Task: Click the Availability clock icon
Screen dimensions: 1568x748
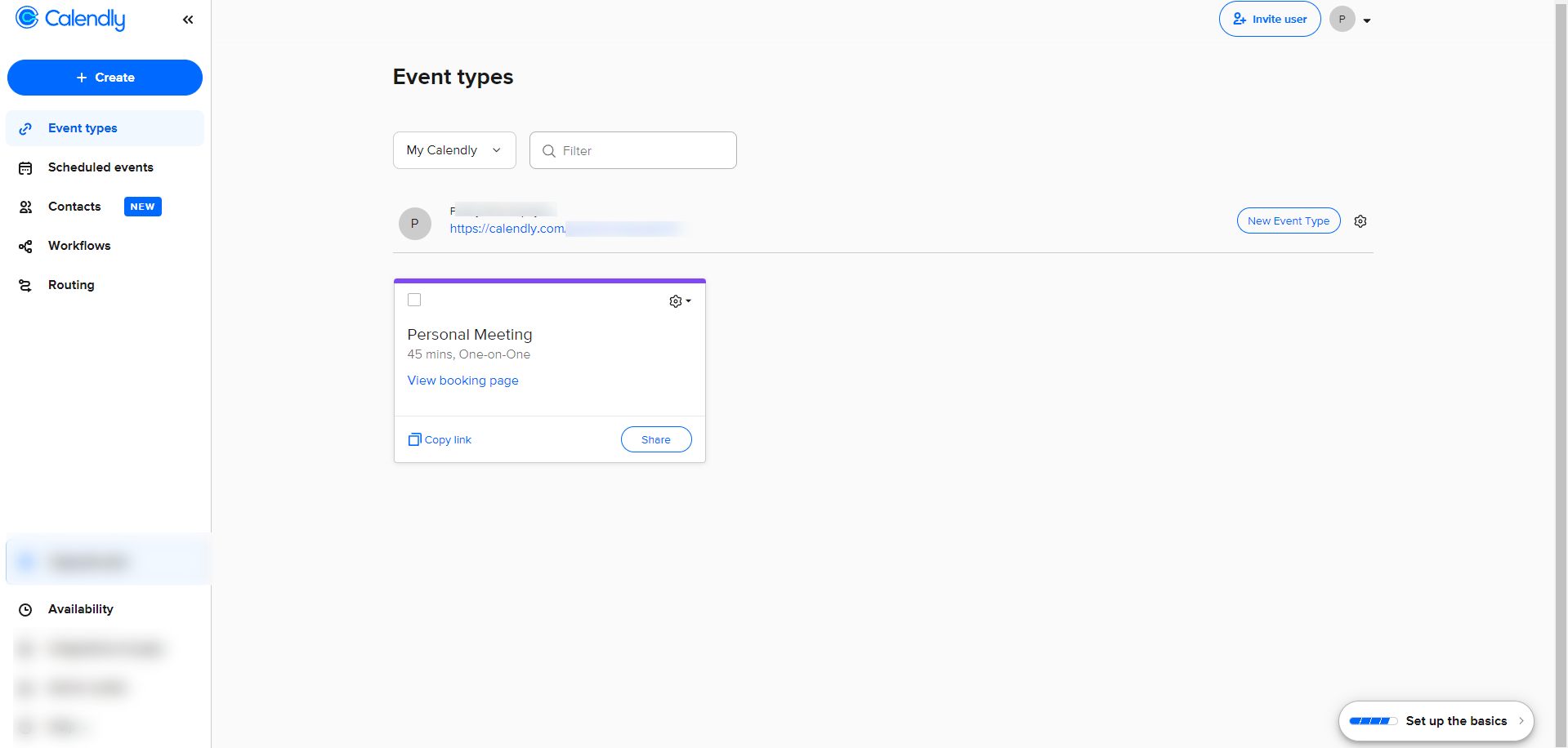Action: pos(25,610)
